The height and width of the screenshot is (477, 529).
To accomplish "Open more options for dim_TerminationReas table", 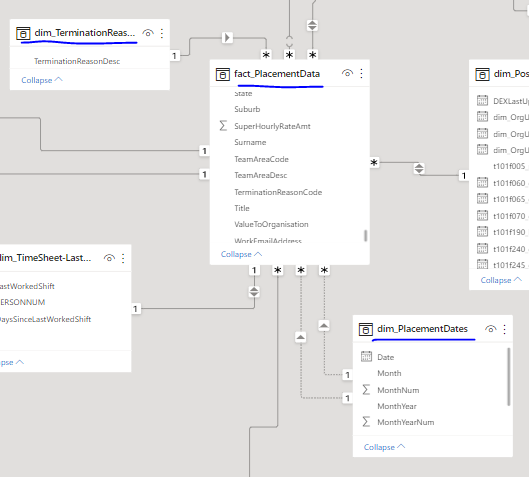I will [162, 33].
